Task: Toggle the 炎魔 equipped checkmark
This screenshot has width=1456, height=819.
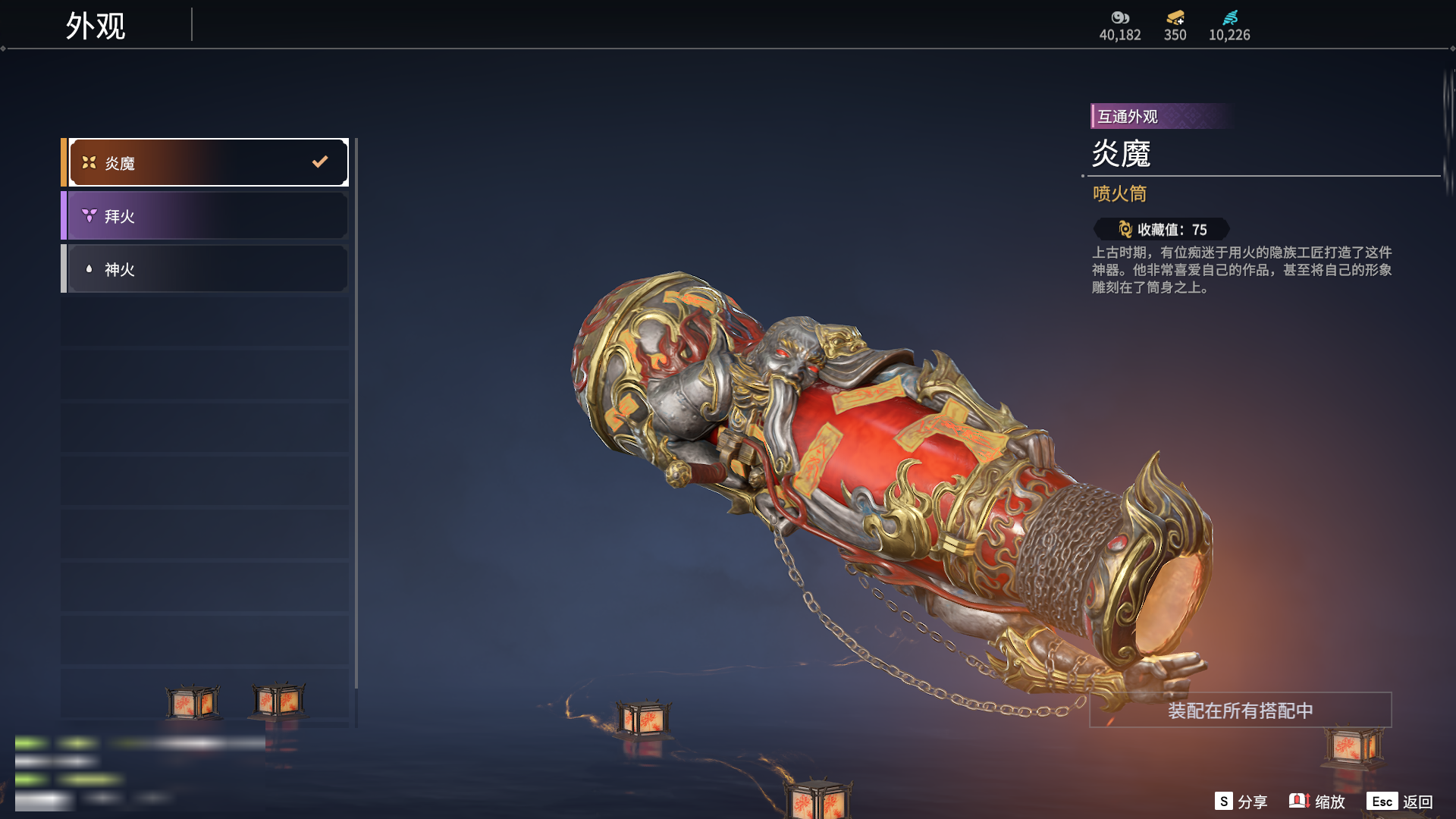Action: click(320, 162)
